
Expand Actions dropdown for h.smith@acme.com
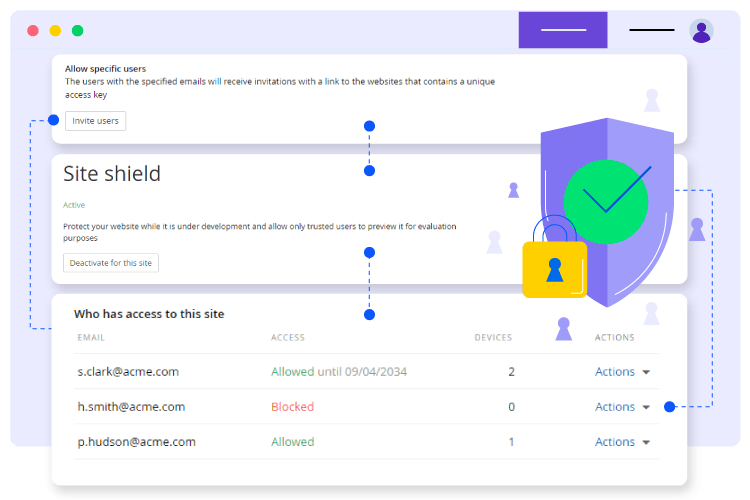[622, 407]
